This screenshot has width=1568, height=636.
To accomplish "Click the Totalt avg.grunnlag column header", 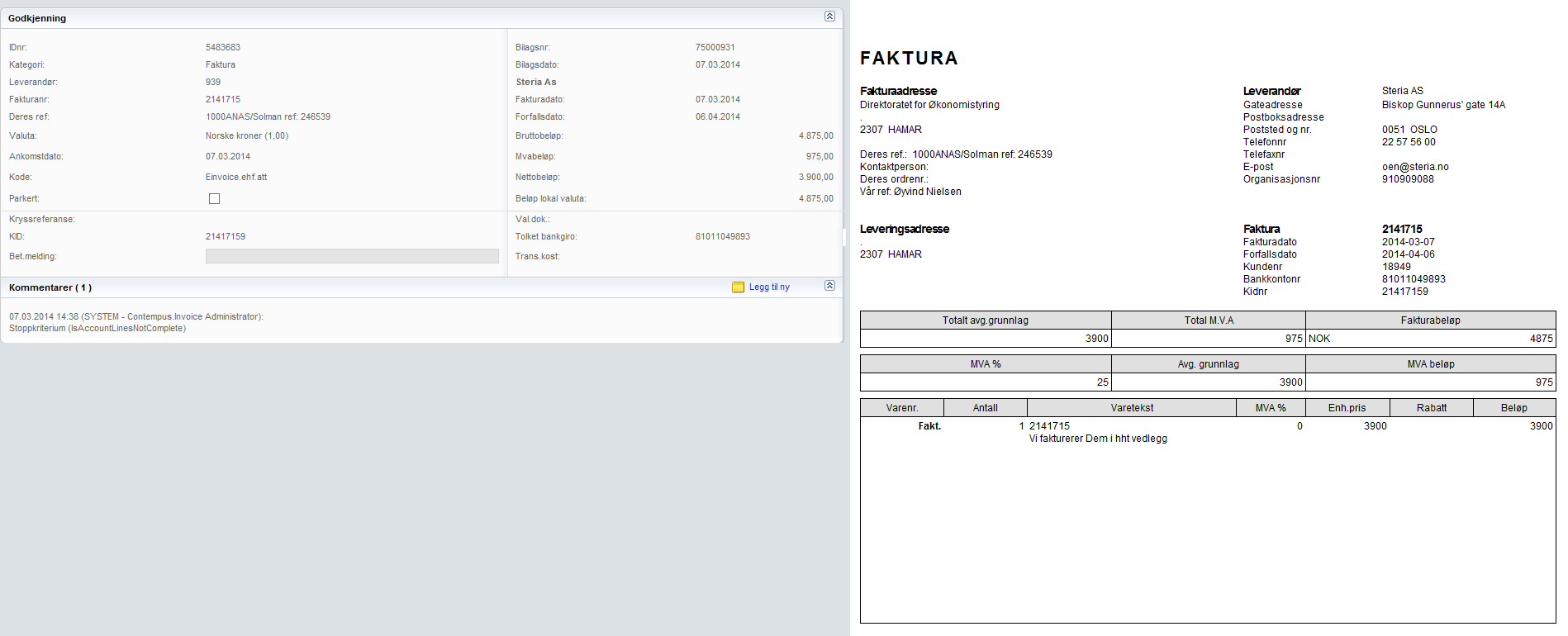I will pyautogui.click(x=986, y=320).
